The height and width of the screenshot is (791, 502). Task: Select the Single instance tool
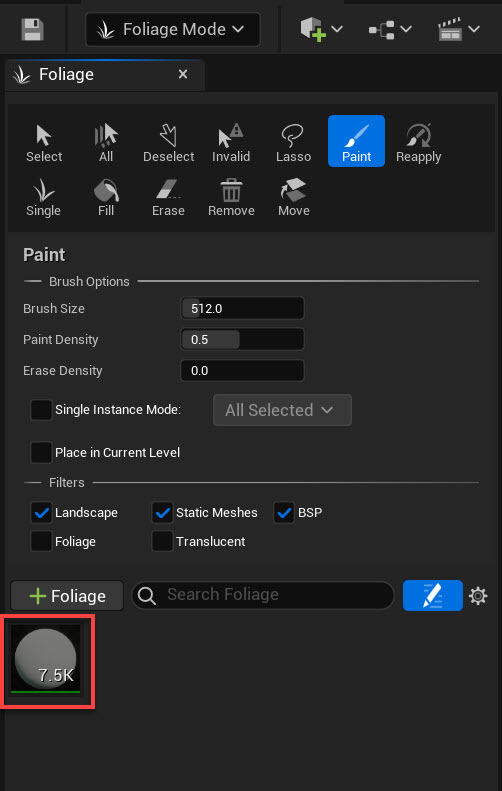click(x=43, y=197)
